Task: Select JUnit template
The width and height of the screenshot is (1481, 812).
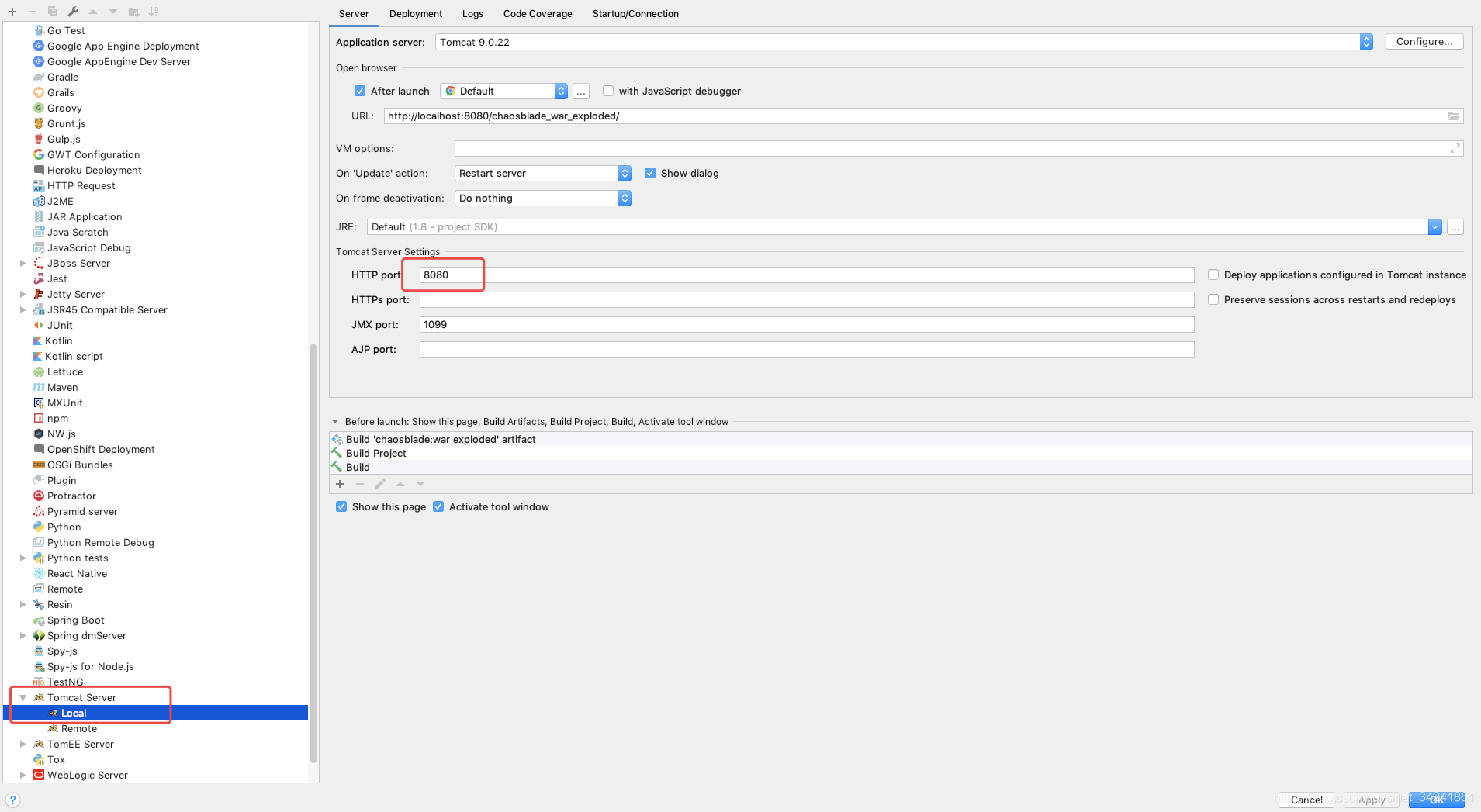Action: (x=60, y=325)
